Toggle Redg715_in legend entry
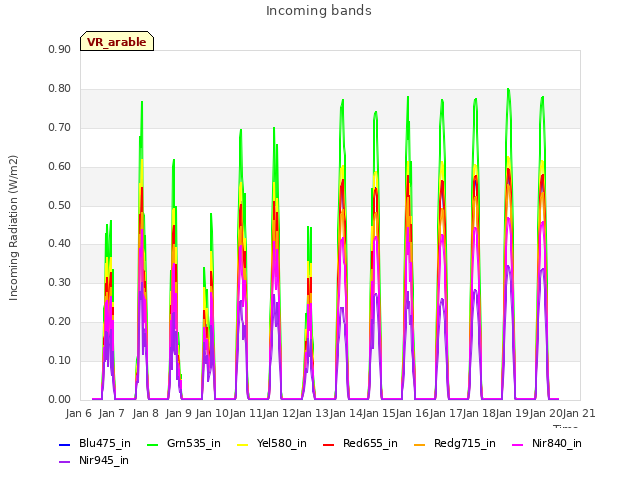 click(455, 443)
